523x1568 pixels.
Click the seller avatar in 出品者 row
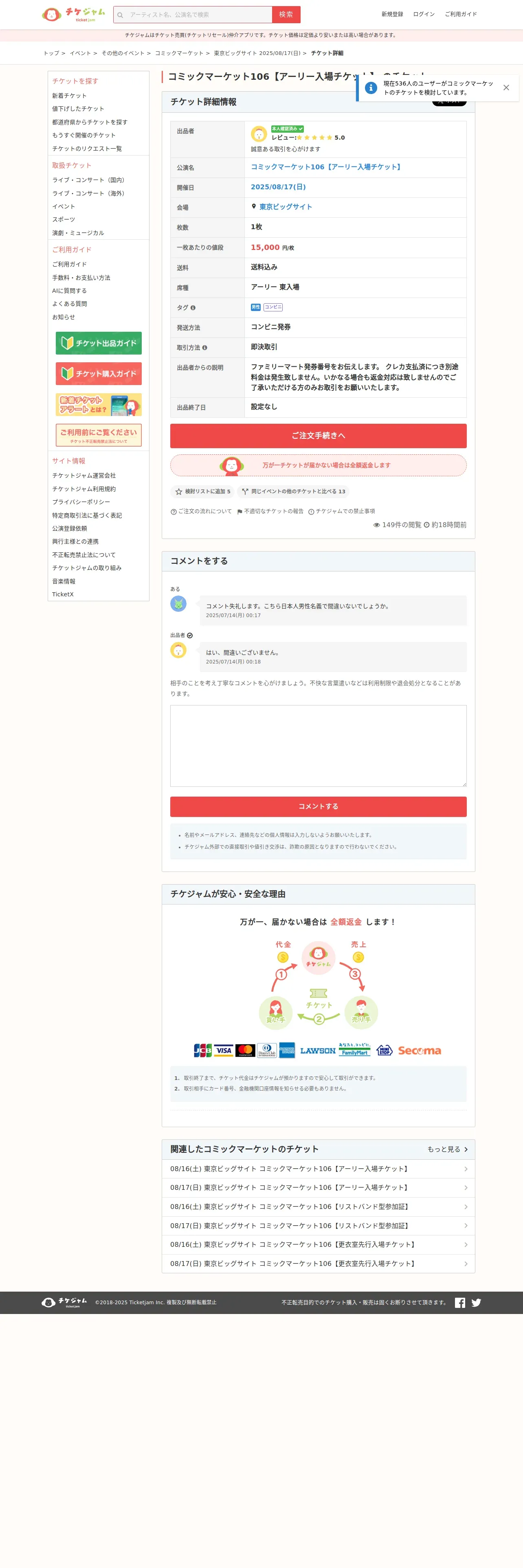coord(259,134)
